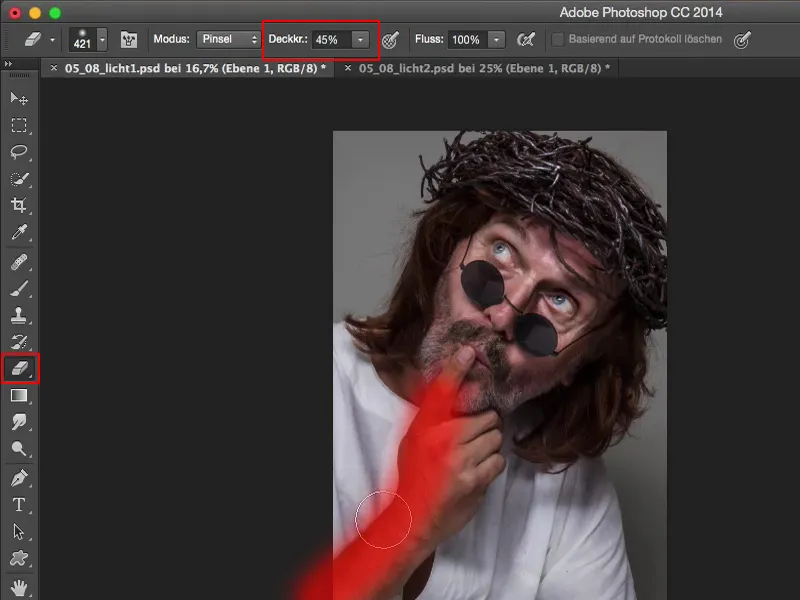Select the Hand tool
Screen dimensions: 800x600
(x=19, y=588)
